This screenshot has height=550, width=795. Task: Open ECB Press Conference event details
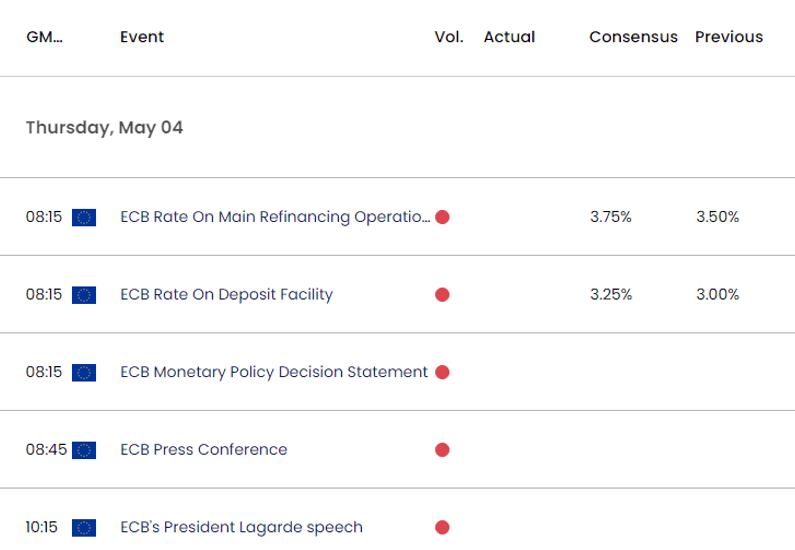point(204,450)
